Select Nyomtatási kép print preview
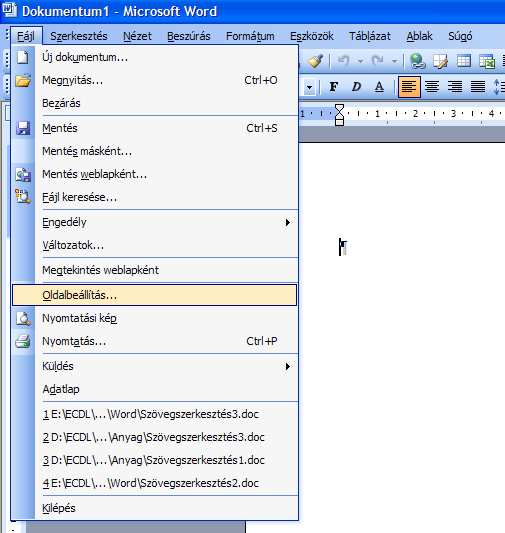 coord(155,318)
